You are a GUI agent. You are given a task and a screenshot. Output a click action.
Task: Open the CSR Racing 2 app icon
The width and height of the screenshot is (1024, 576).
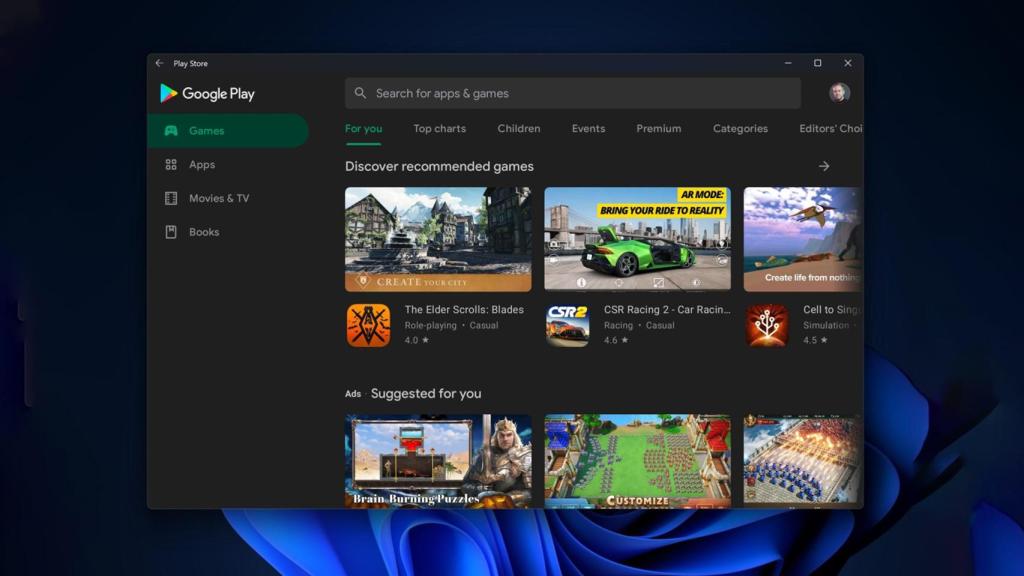coord(568,325)
